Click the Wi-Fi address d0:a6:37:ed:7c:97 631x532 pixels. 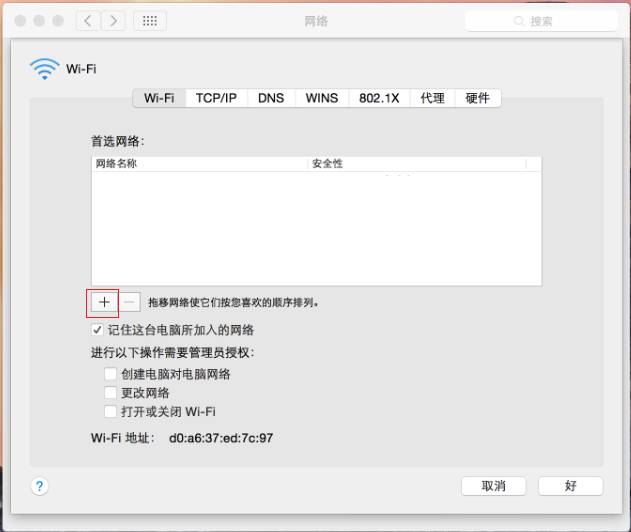click(x=221, y=438)
